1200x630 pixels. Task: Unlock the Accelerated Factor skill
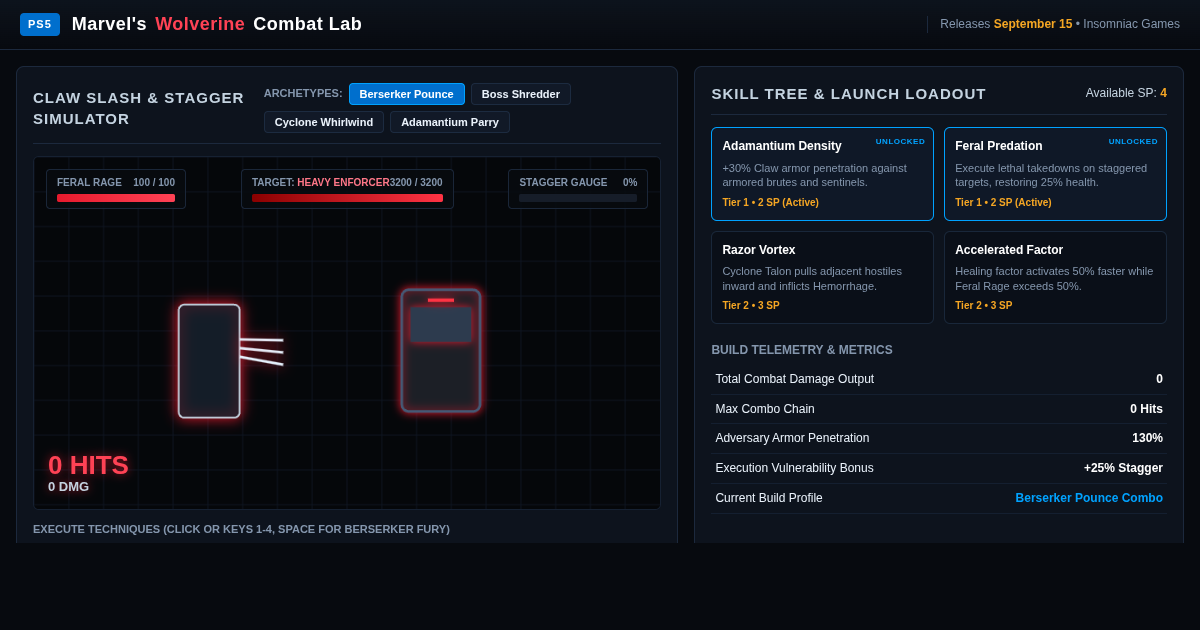tap(1055, 277)
